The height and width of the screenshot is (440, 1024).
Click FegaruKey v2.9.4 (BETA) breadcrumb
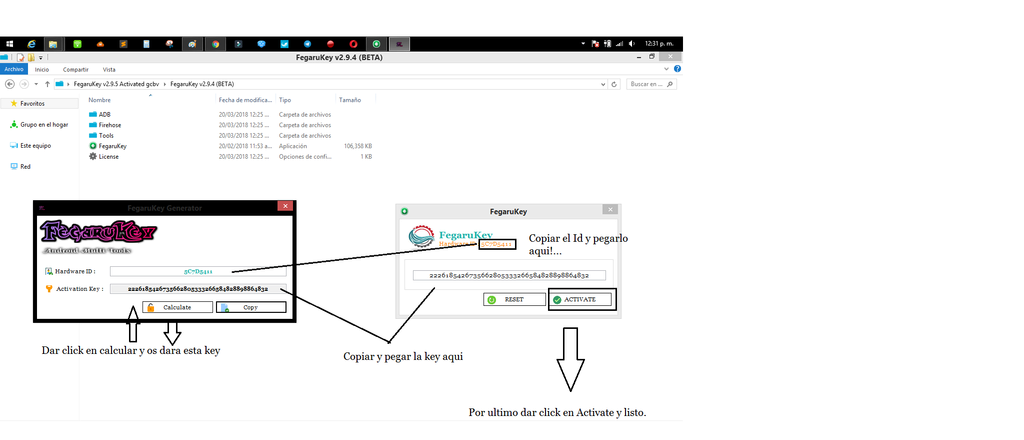click(202, 84)
